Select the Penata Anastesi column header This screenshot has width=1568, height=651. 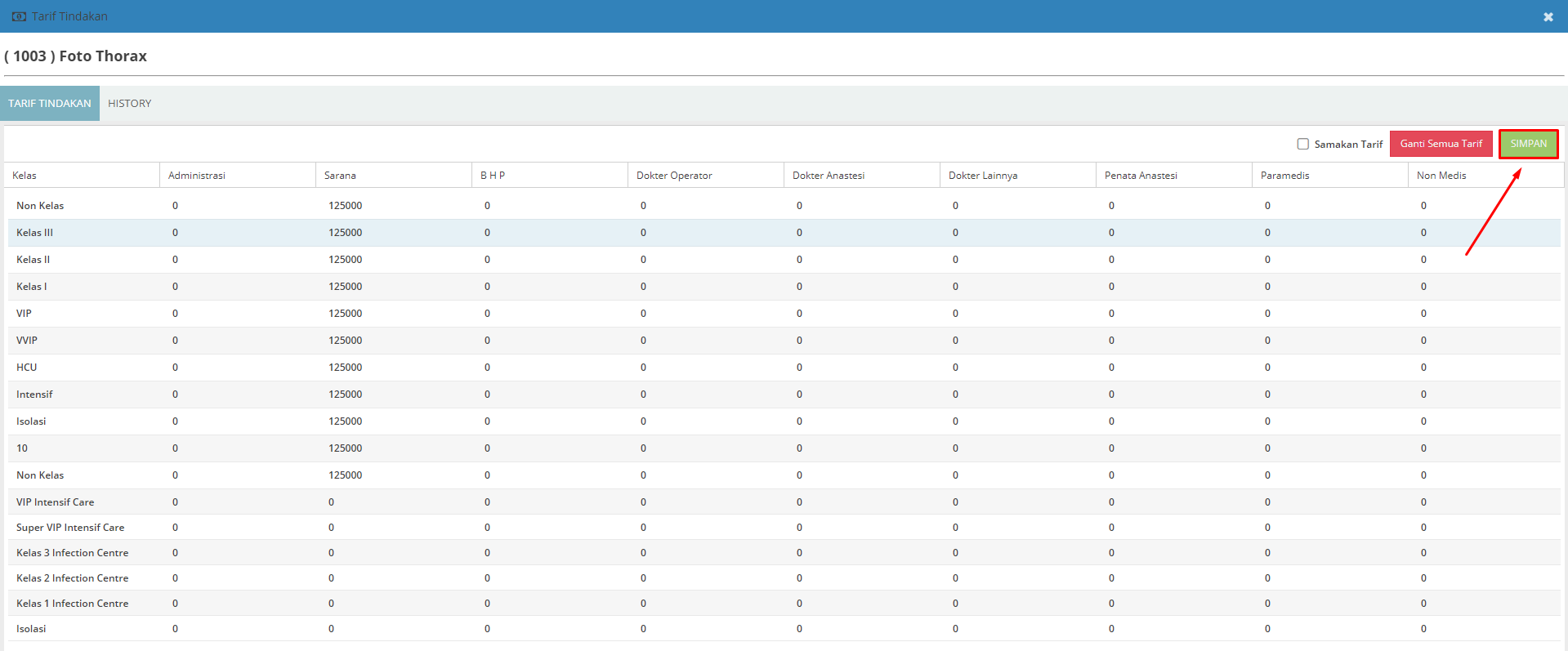[1141, 176]
